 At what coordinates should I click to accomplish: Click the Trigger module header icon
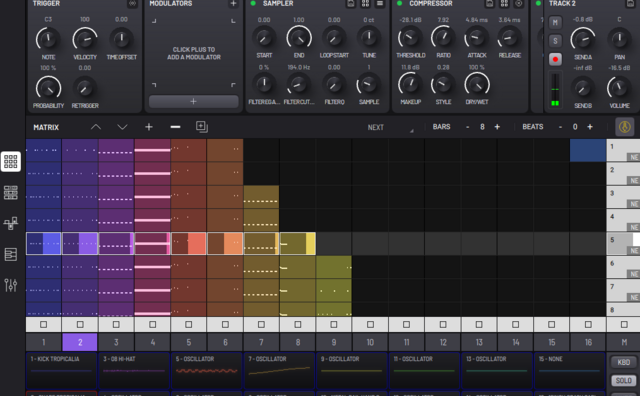tap(132, 3)
